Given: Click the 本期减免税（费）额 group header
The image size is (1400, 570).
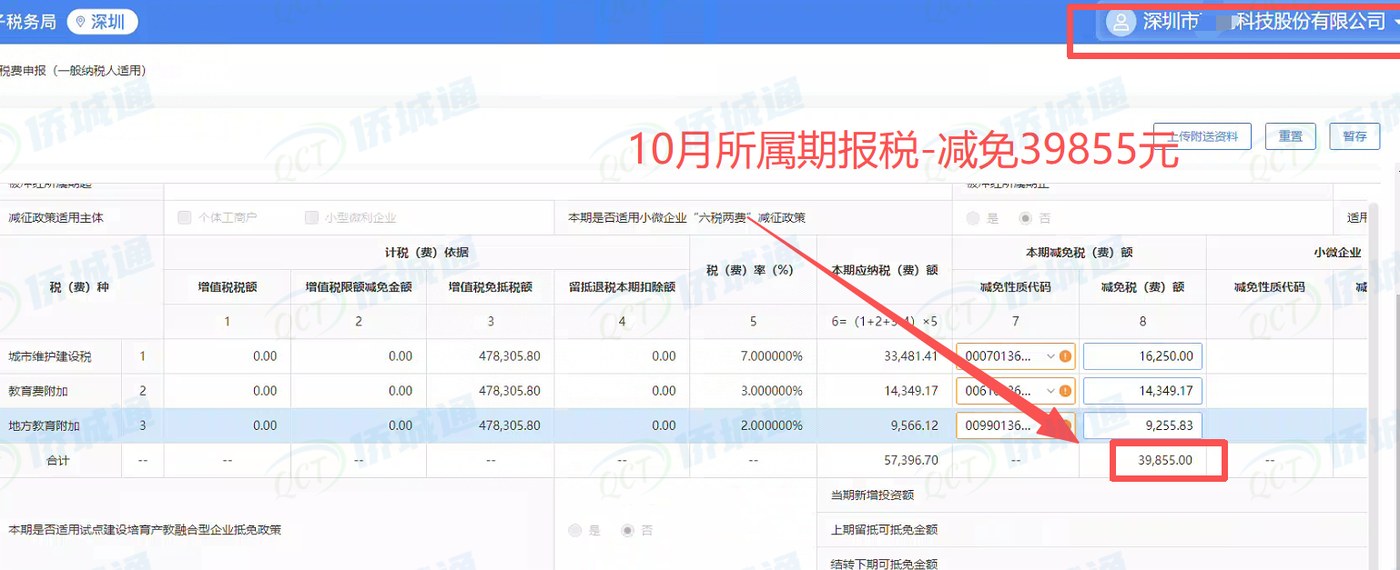Looking at the screenshot, I should [1079, 252].
